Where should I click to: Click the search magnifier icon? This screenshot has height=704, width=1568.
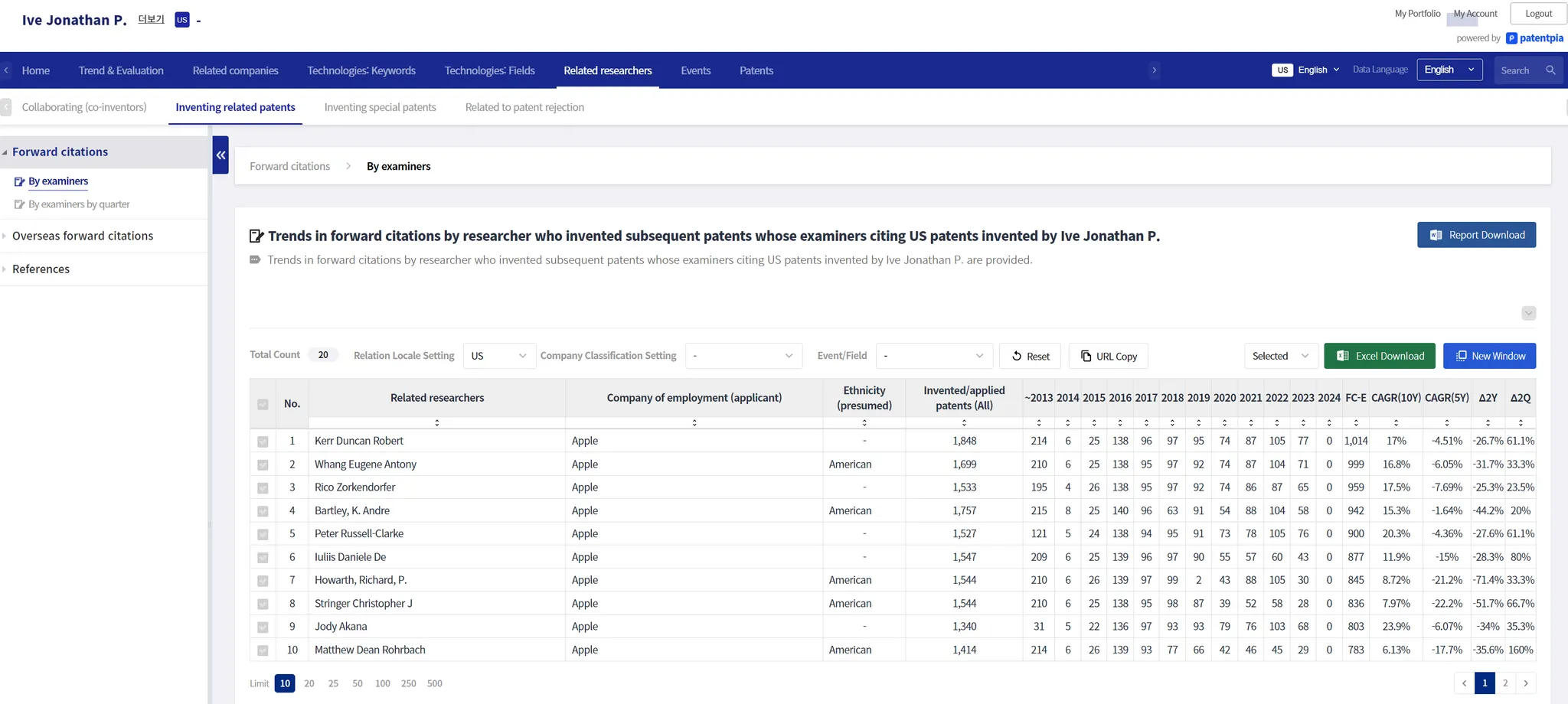point(1550,70)
